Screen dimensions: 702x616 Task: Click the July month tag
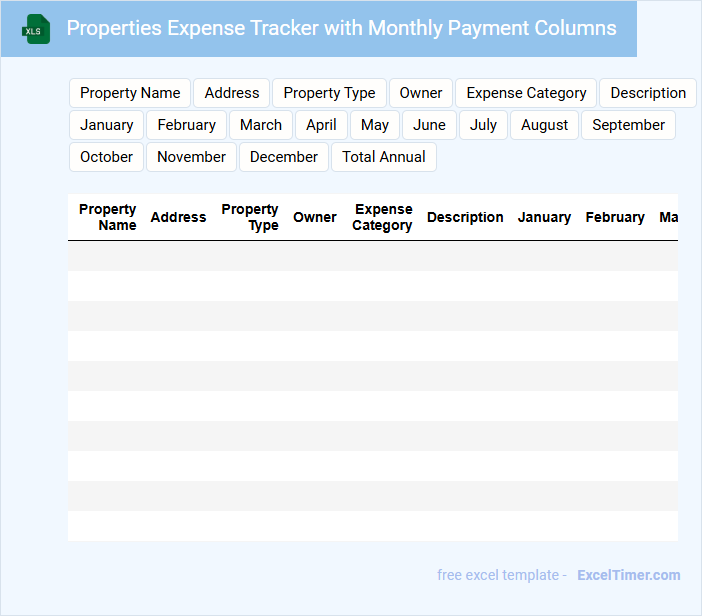[483, 125]
